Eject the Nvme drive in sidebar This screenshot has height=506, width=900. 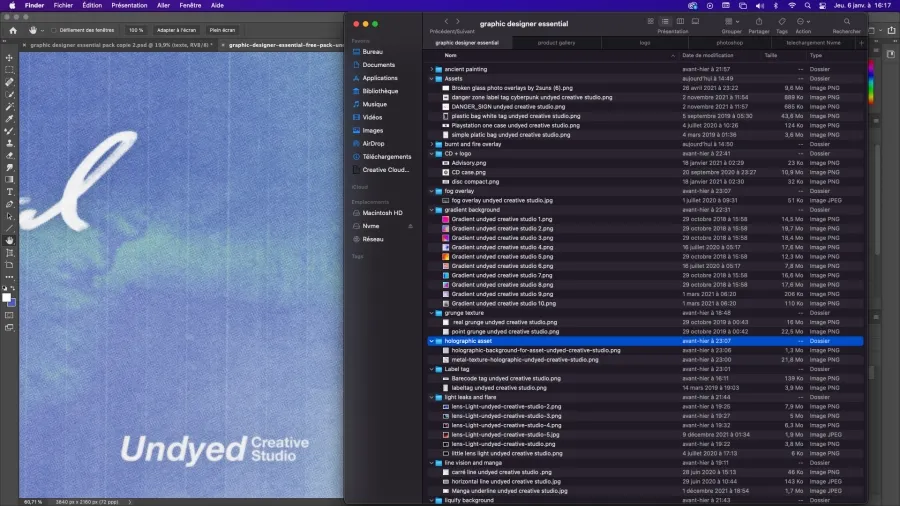[410, 226]
